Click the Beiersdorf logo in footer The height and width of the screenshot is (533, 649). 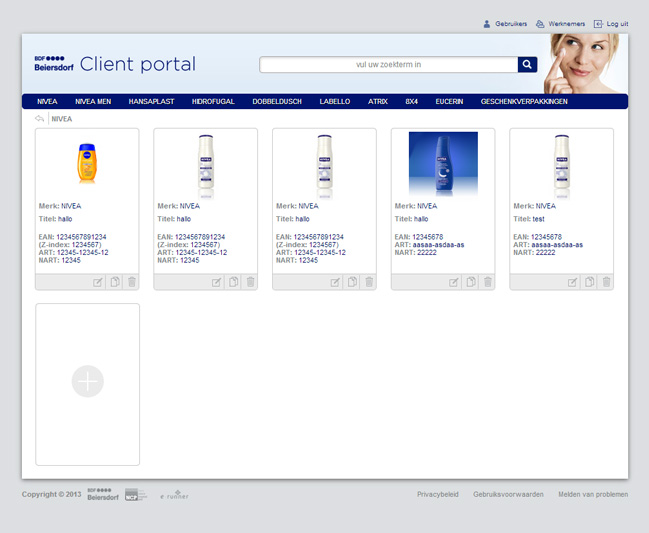[x=103, y=494]
